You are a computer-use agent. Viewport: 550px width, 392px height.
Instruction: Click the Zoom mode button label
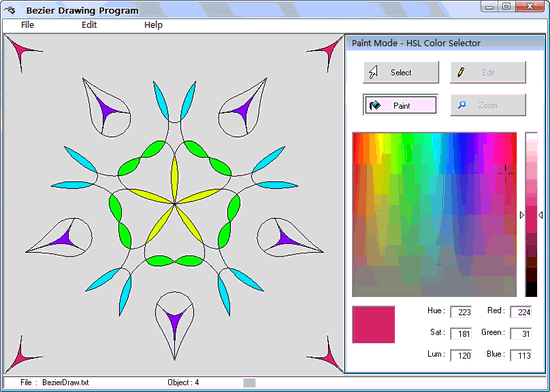click(488, 105)
